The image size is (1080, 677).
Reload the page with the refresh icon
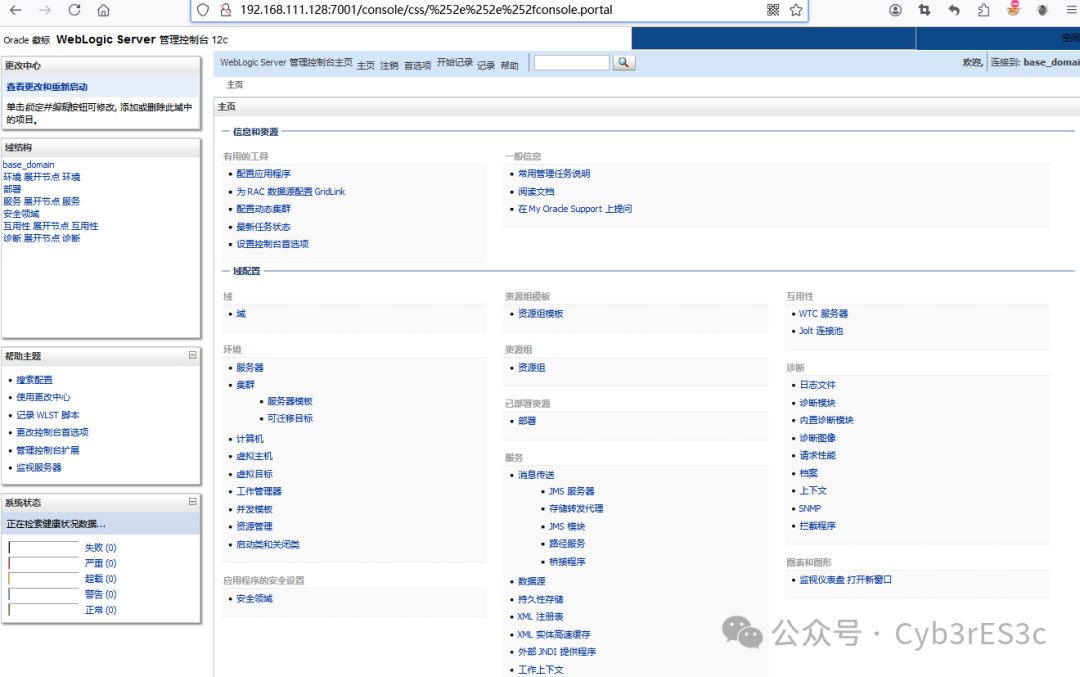click(74, 10)
